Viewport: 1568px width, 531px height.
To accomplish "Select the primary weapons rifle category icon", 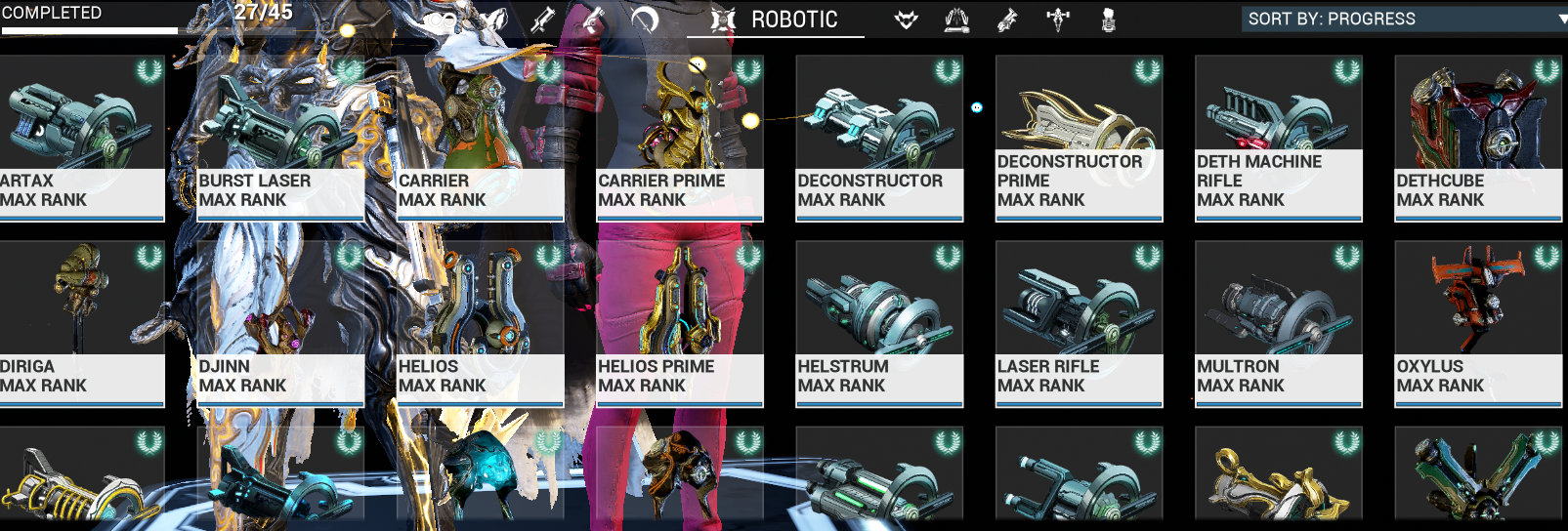I will [x=543, y=20].
